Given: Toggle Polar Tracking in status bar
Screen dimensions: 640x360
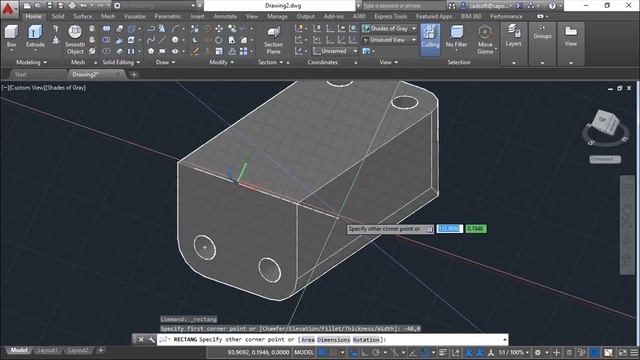Looking at the screenshot, I should coord(376,352).
